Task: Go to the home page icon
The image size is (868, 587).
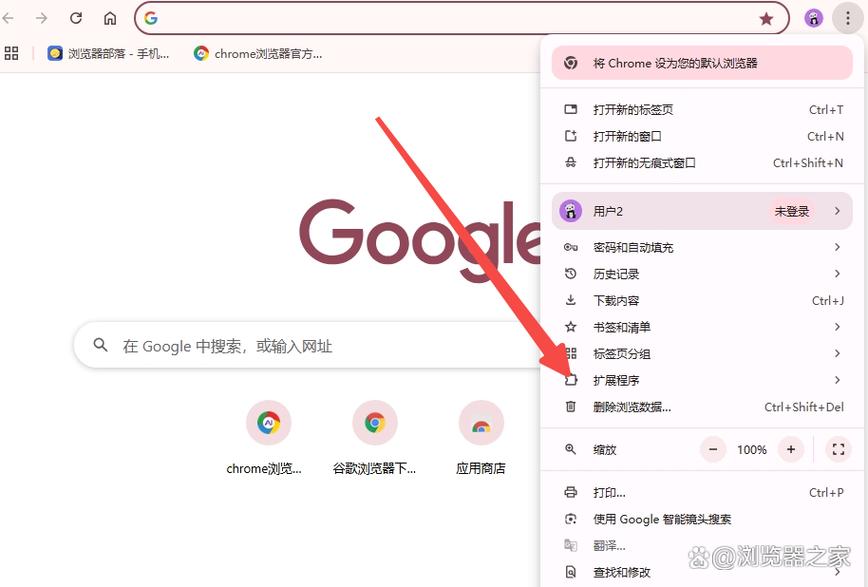Action: click(x=110, y=18)
